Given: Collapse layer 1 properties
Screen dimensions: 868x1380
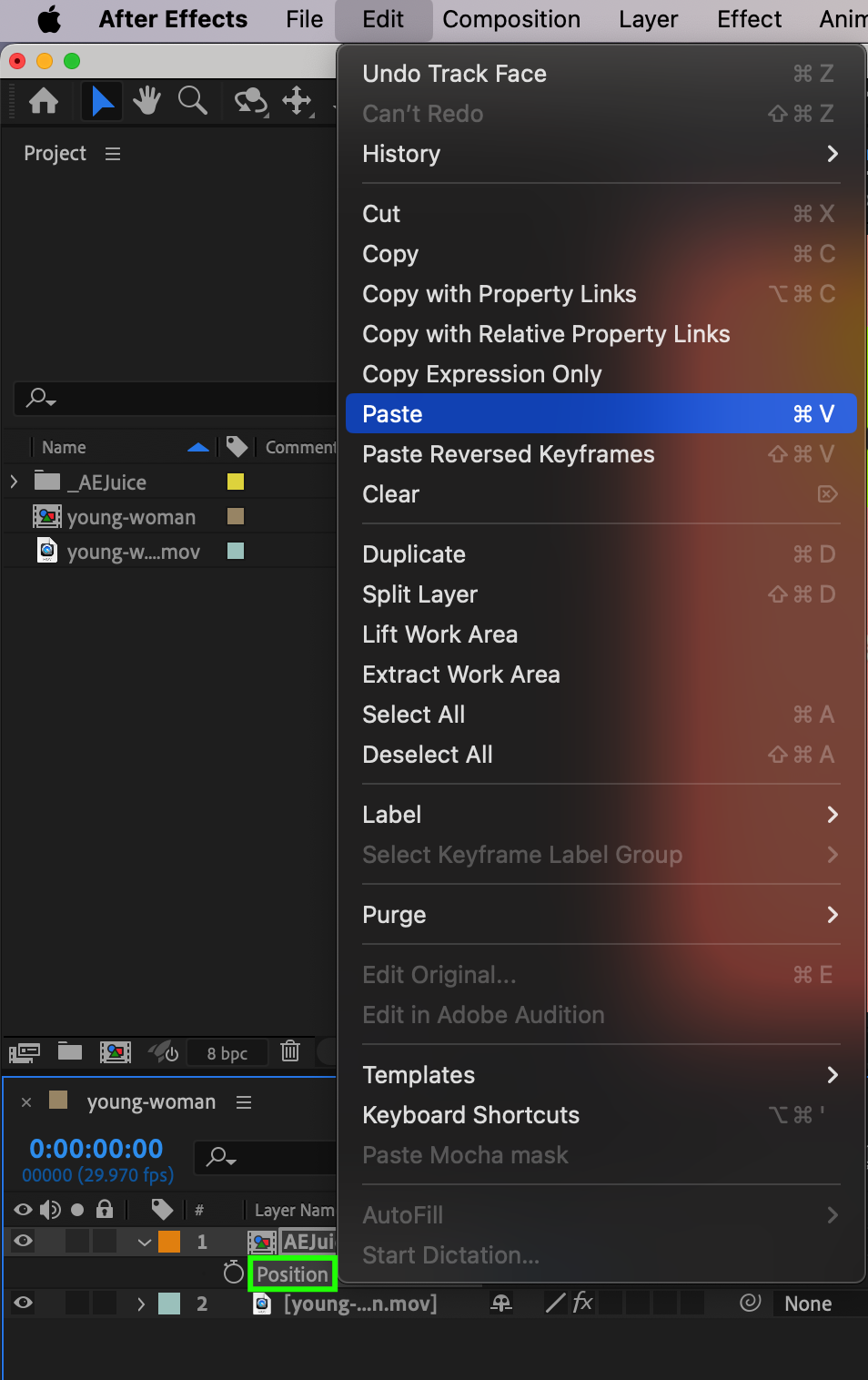Looking at the screenshot, I should click(x=144, y=1242).
